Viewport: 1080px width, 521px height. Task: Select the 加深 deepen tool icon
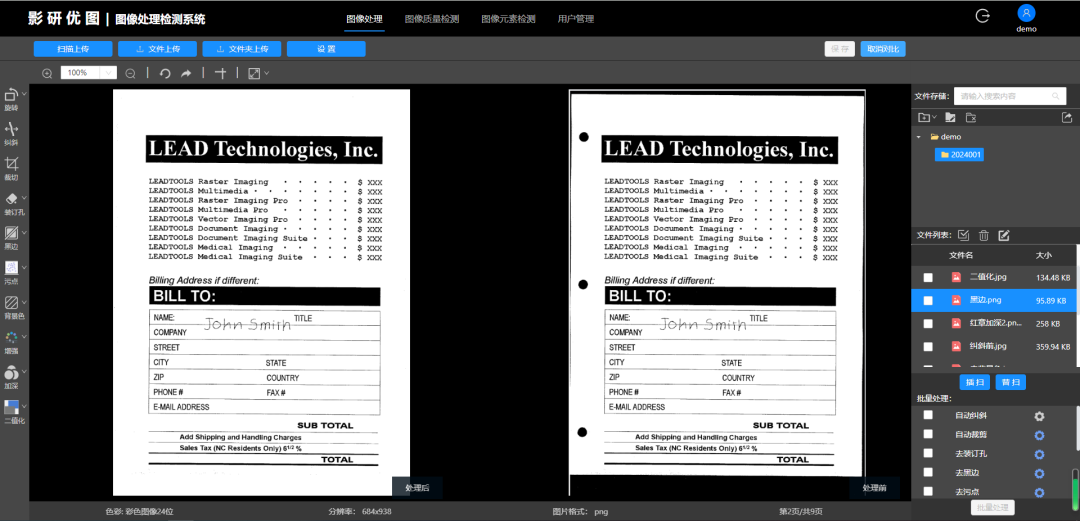pyautogui.click(x=11, y=372)
